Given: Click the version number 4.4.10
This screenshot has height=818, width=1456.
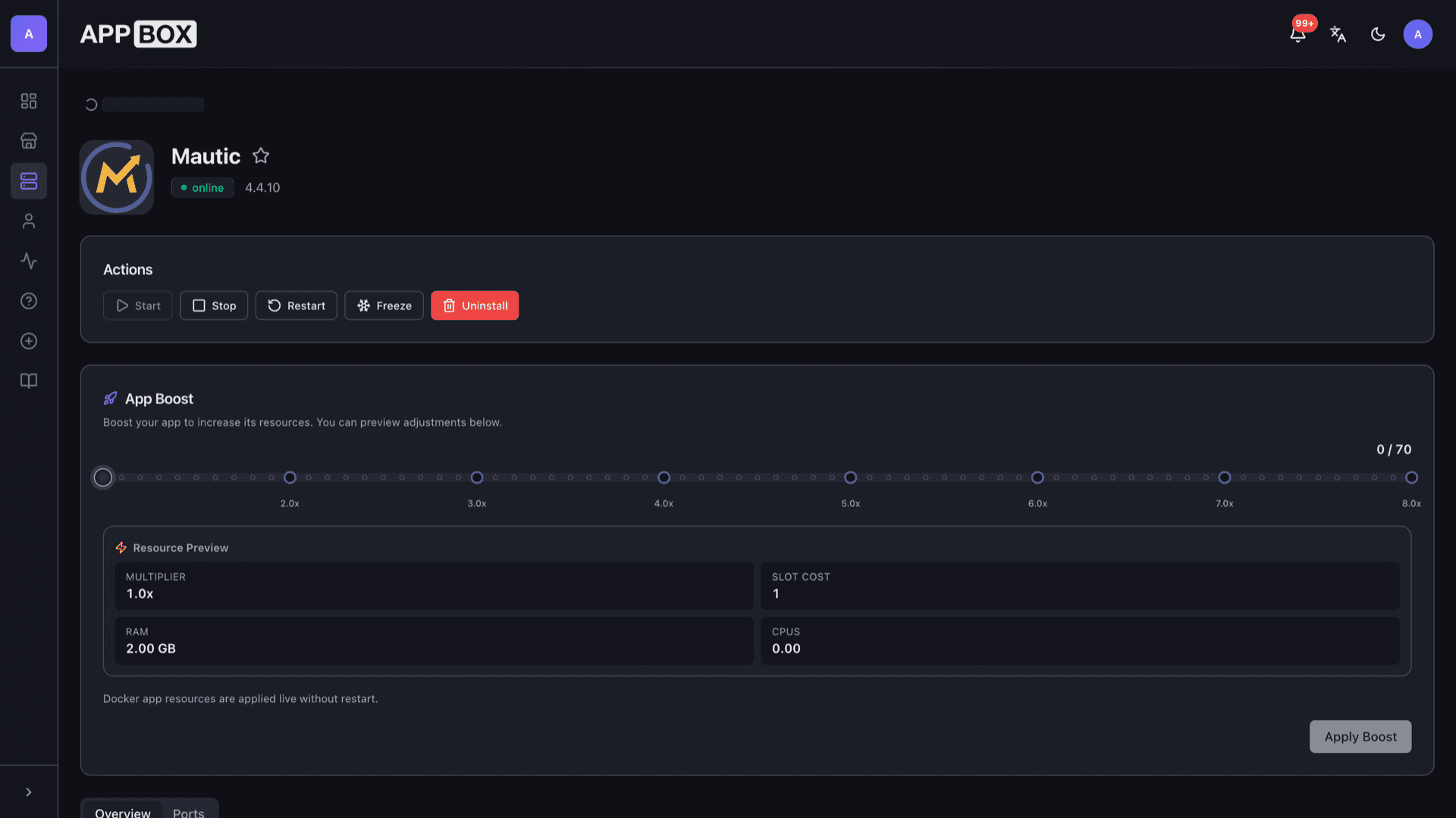Looking at the screenshot, I should click(x=262, y=187).
